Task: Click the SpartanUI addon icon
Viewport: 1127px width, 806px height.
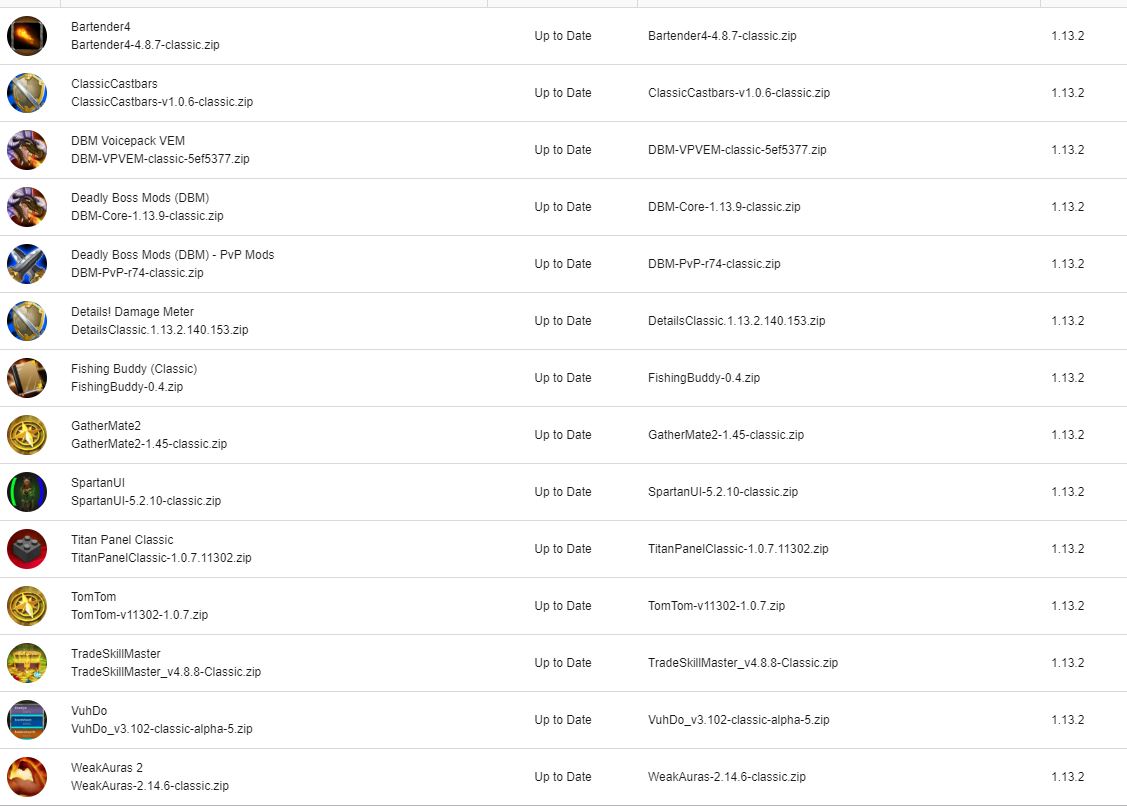Action: pos(27,492)
